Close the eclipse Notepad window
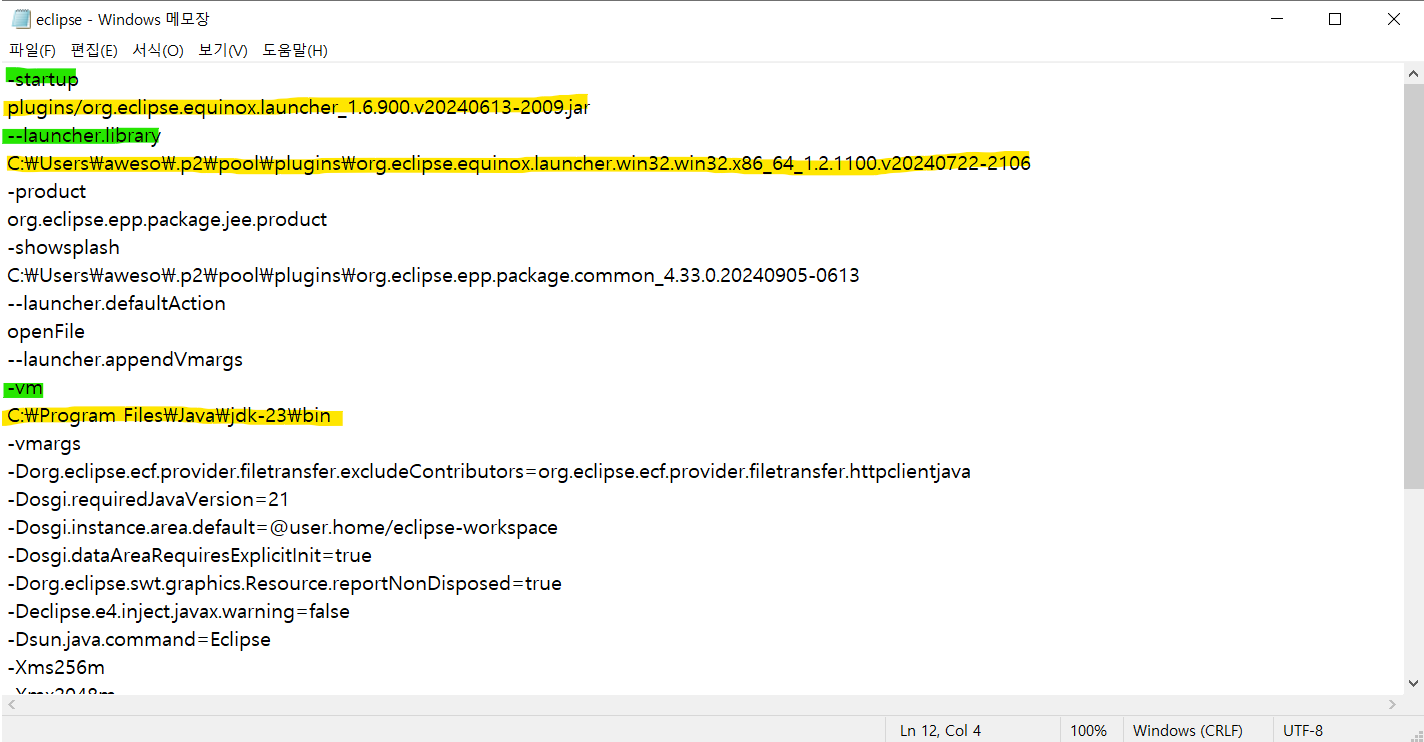Image resolution: width=1424 pixels, height=742 pixels. tap(1394, 19)
